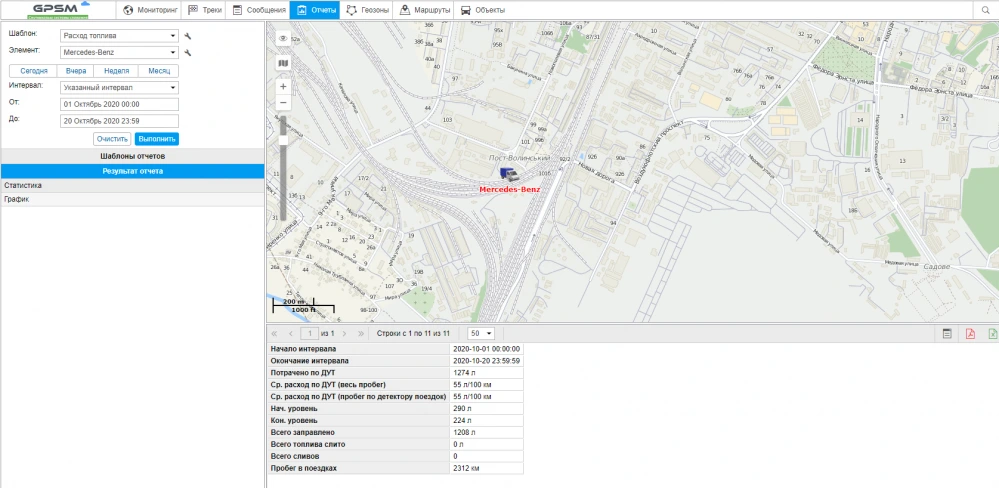1000x488 pixels.
Task: Zoom in the map with plus button
Action: 283,87
